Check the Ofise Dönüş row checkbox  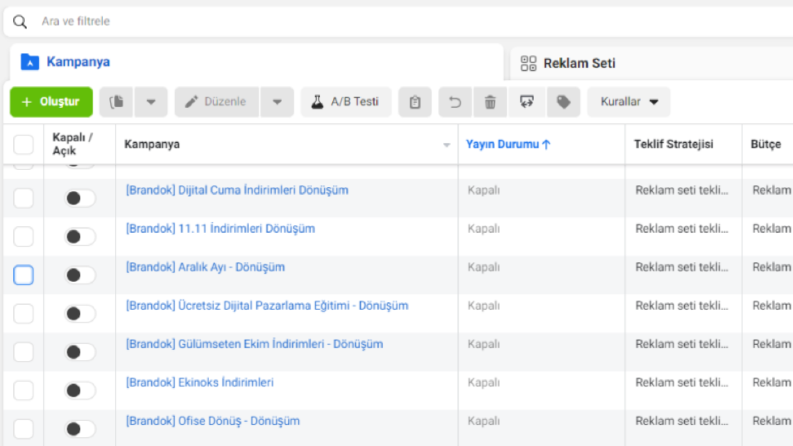point(23,429)
